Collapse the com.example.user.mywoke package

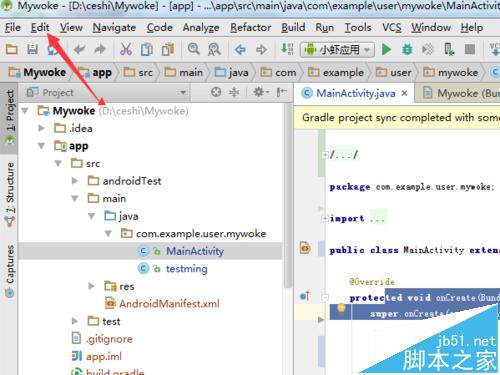(x=108, y=234)
